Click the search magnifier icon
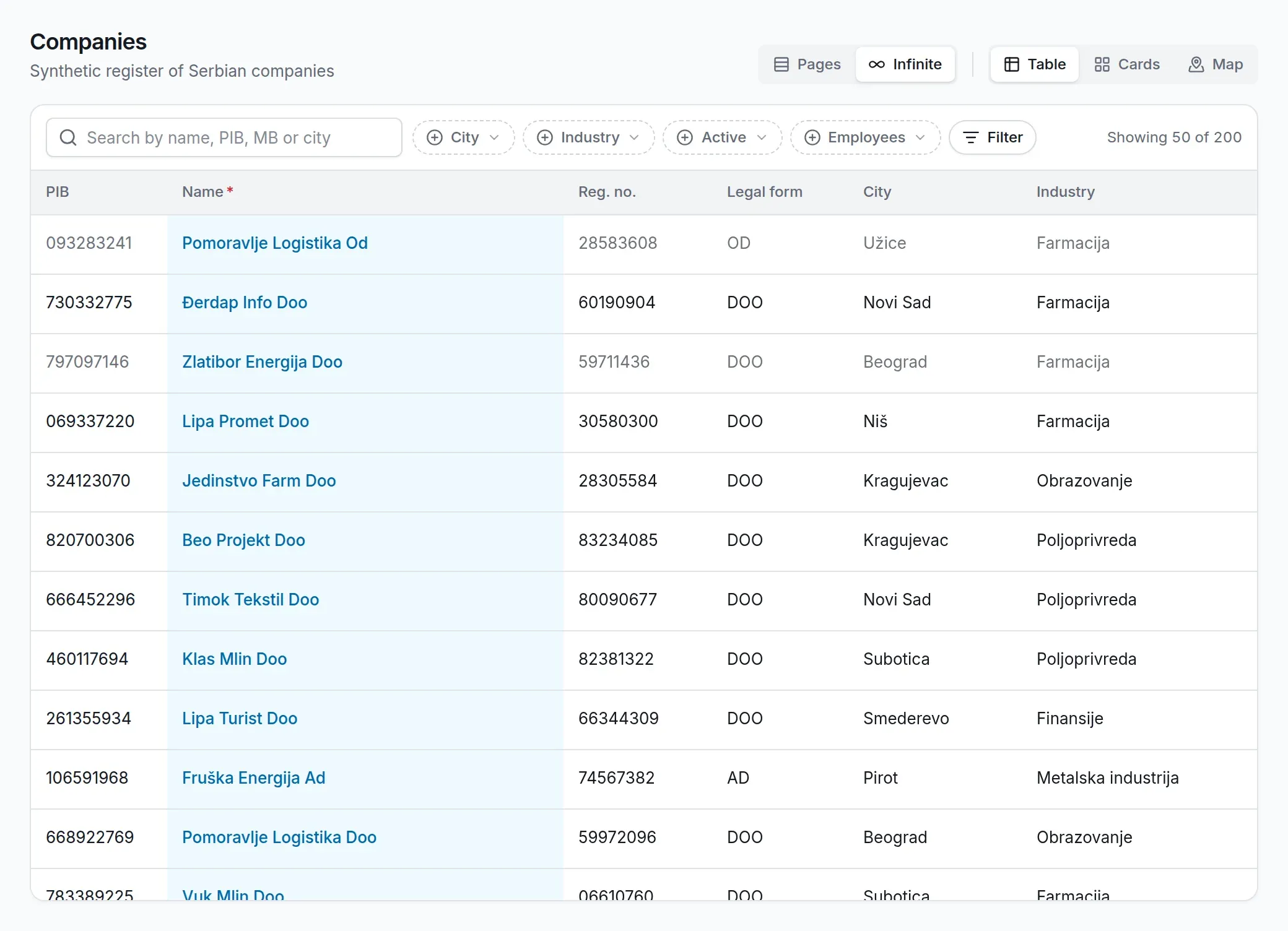 (x=68, y=137)
